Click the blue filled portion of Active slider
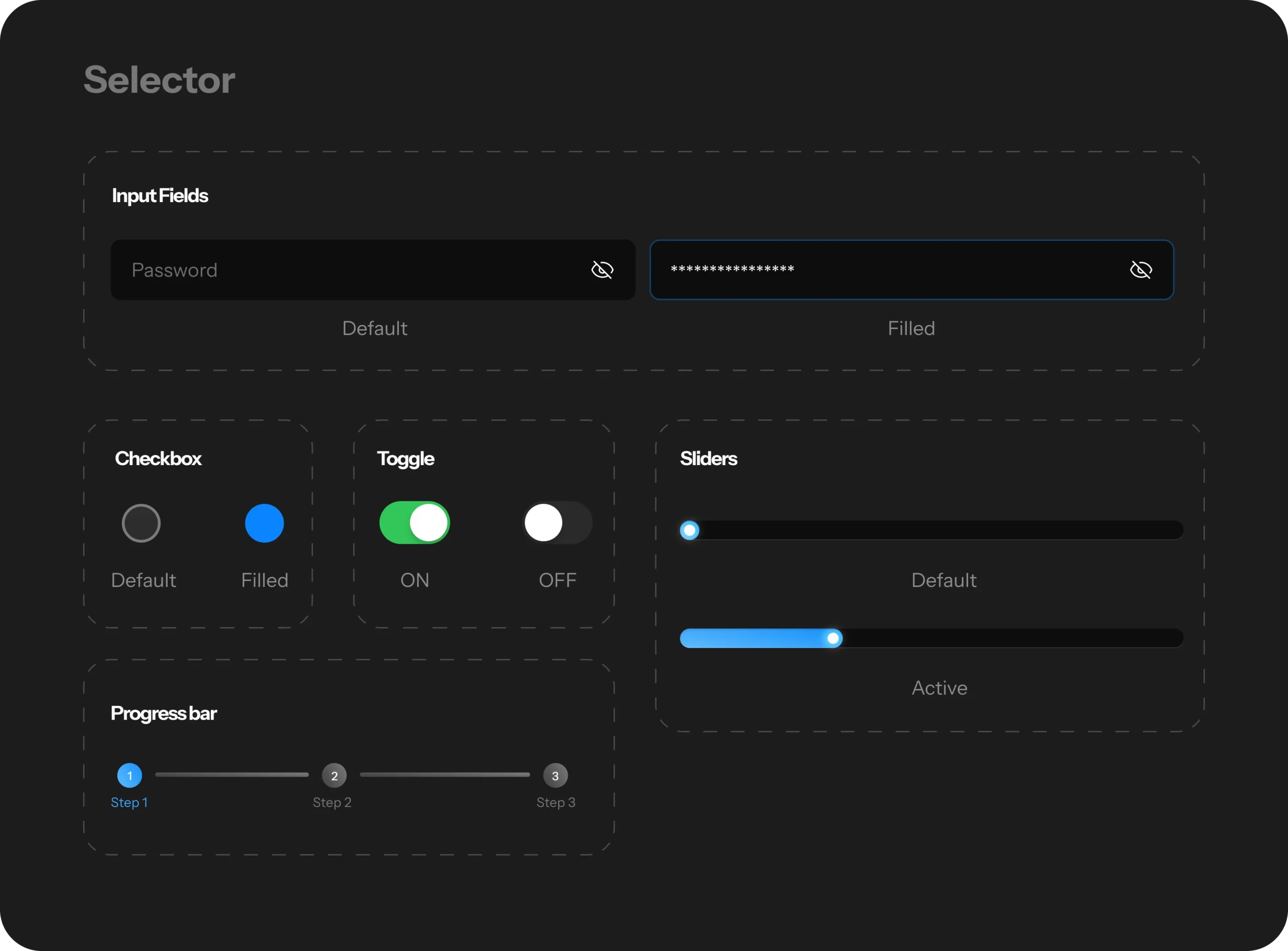Screen dimensions: 1288x951 pos(754,638)
